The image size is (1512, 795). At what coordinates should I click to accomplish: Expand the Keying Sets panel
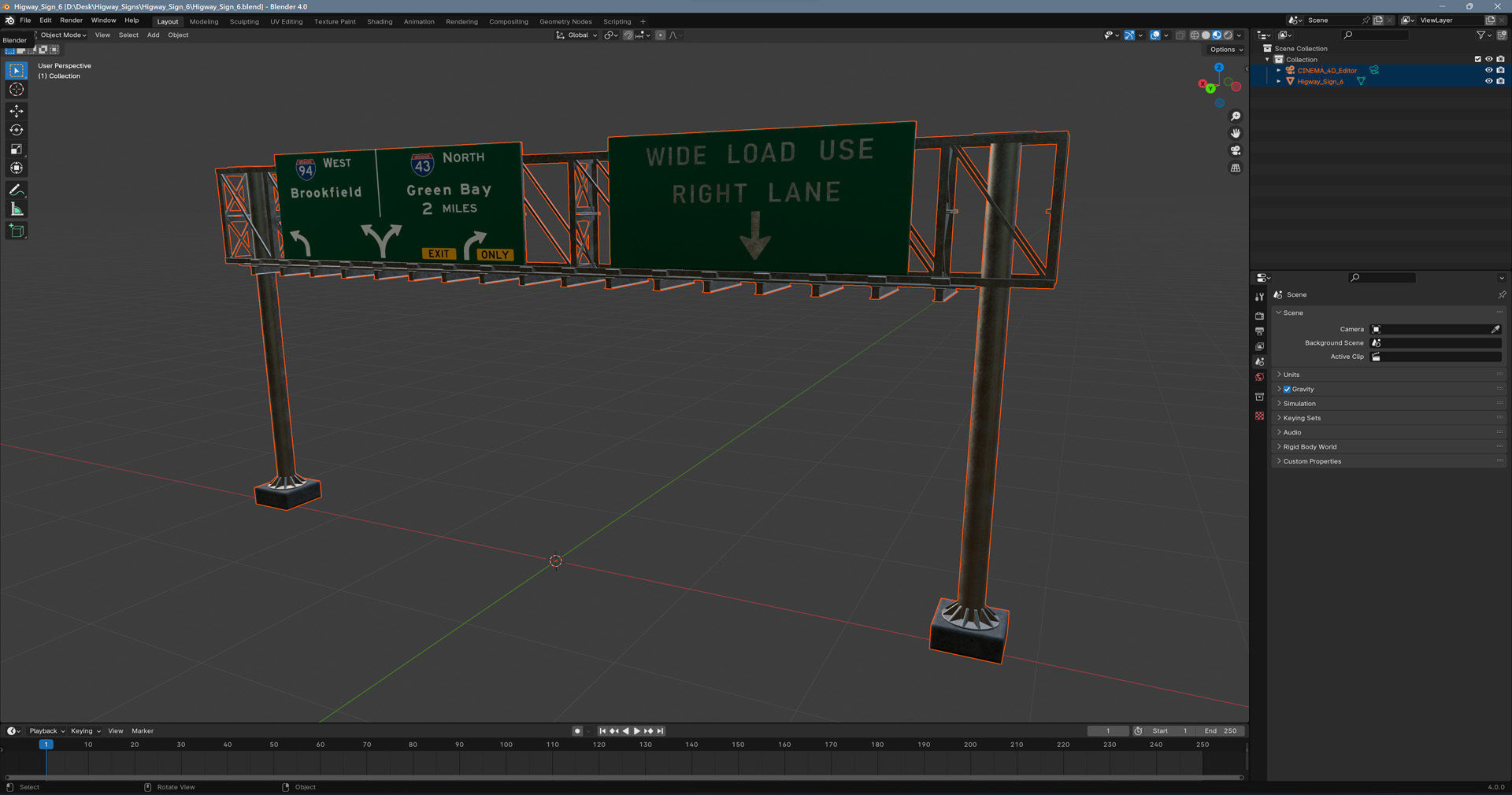pos(1389,418)
